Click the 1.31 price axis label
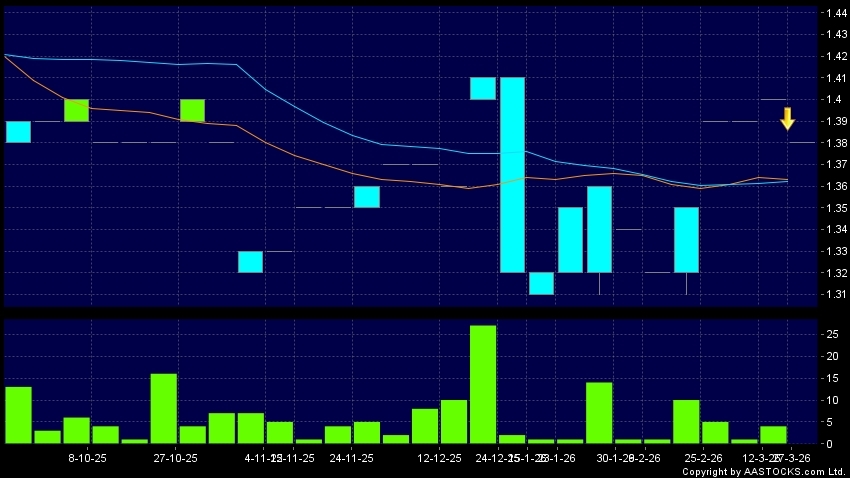The height and width of the screenshot is (478, 850). [828, 294]
